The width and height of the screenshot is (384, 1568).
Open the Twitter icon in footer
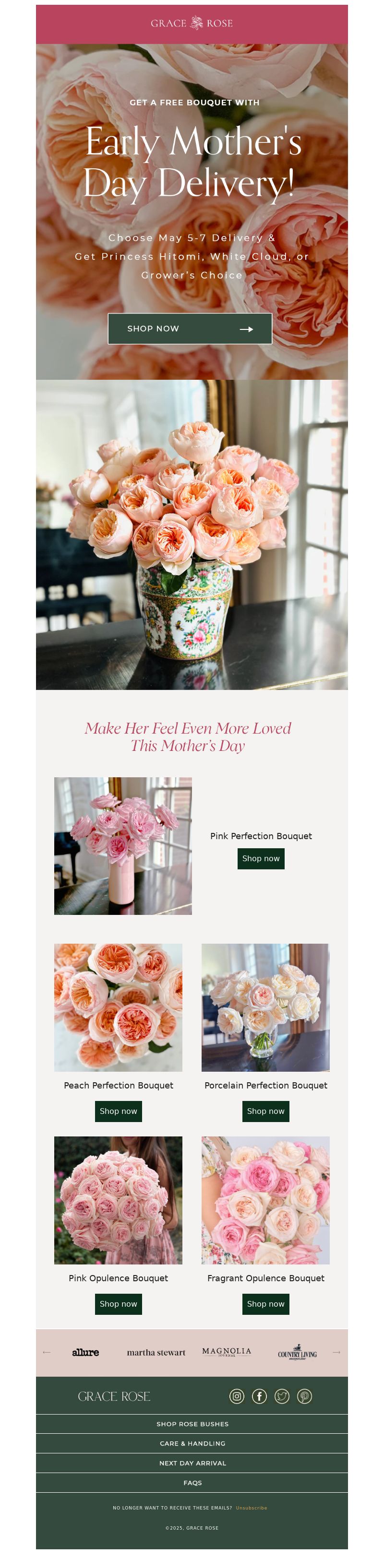coord(282,1396)
